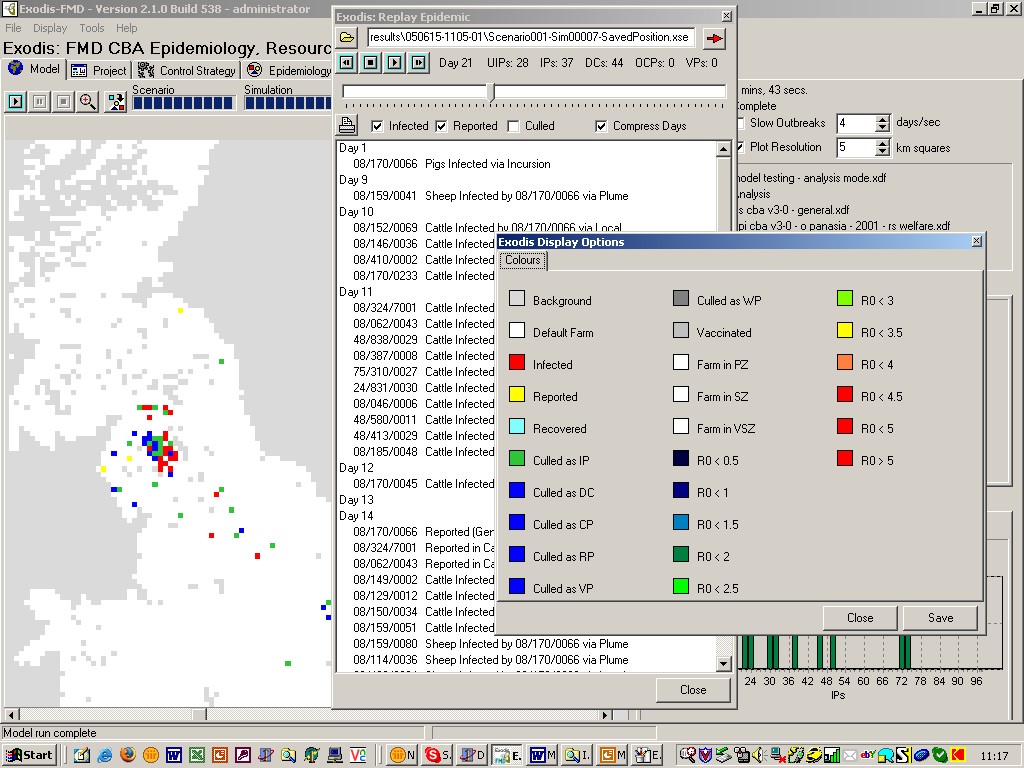Enable the Culled checkbox
Screen dimensions: 1024x768
[513, 126]
